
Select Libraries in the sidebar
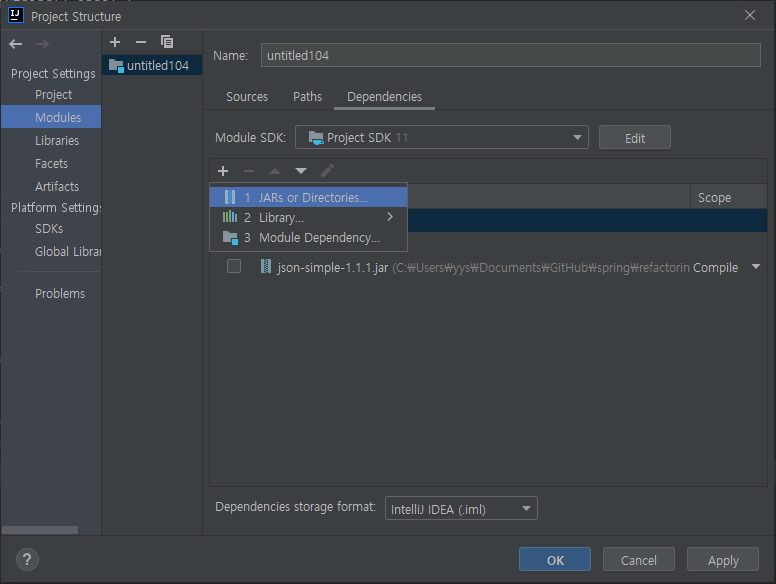57,141
